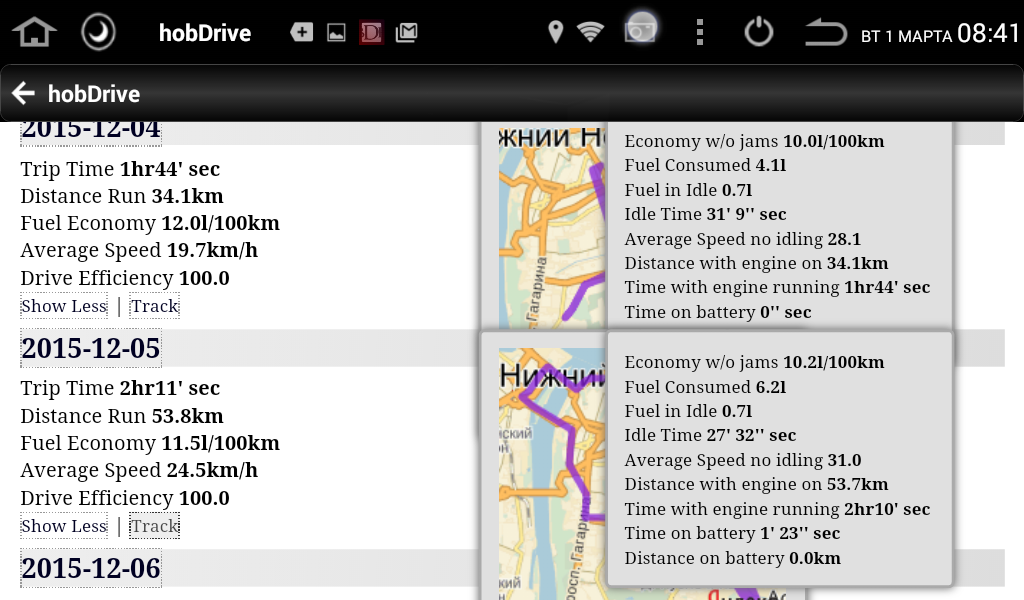Tap the GPS location pin icon
Image resolution: width=1024 pixels, height=600 pixels.
click(555, 32)
